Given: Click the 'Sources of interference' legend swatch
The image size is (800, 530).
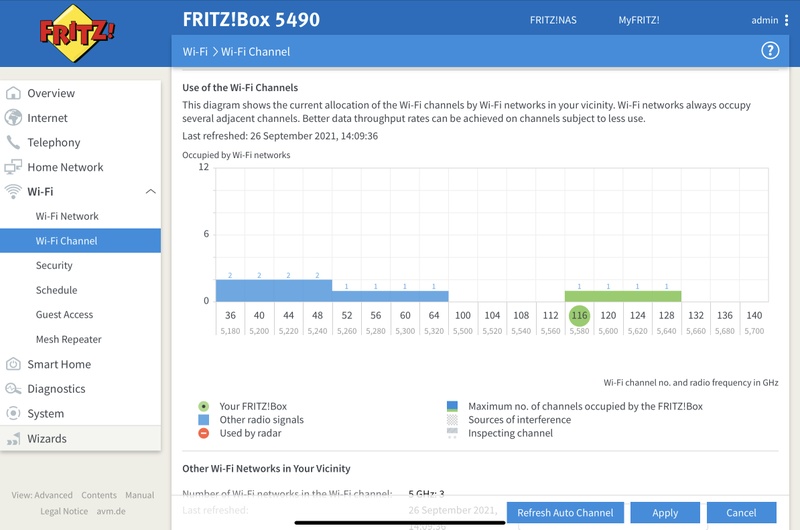Looking at the screenshot, I should click(452, 420).
